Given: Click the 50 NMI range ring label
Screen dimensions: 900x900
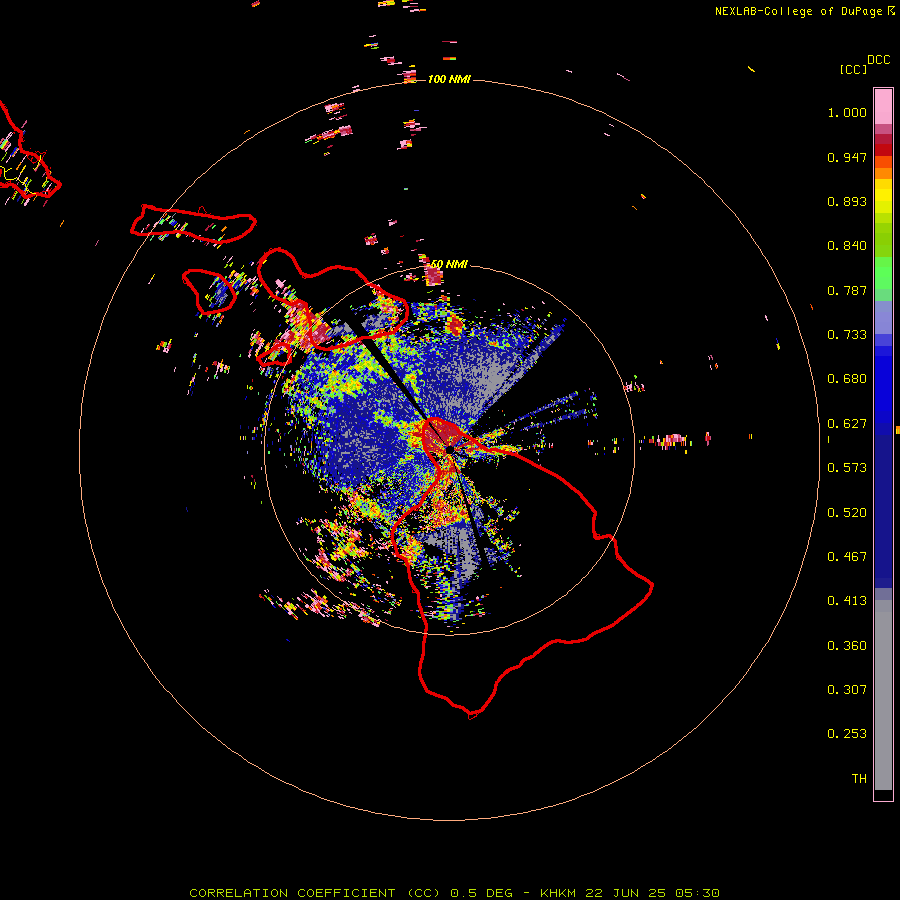Looking at the screenshot, I should 449,264.
